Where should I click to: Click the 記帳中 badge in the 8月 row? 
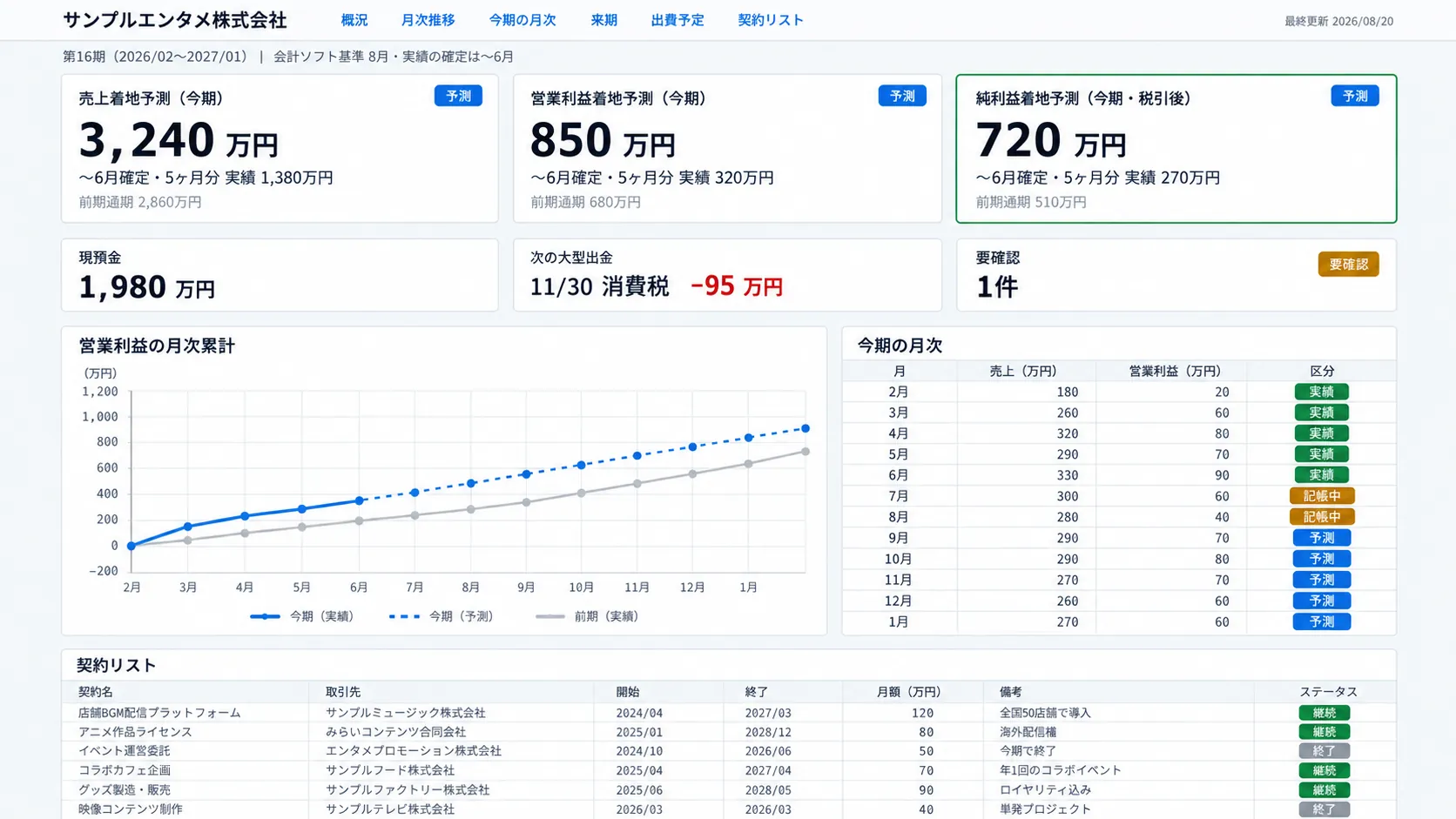1322,517
